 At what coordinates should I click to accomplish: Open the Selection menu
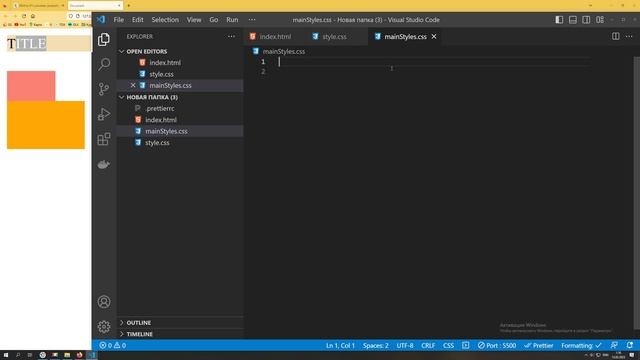point(165,20)
